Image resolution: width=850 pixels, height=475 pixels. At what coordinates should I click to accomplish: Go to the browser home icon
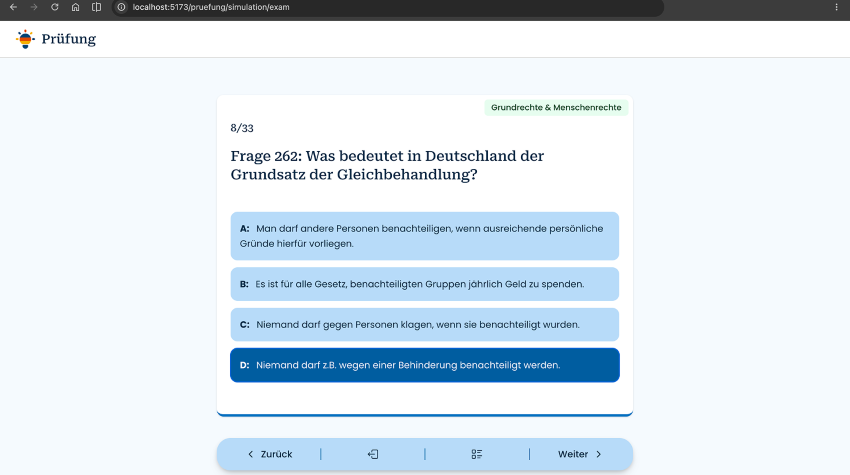click(x=75, y=7)
